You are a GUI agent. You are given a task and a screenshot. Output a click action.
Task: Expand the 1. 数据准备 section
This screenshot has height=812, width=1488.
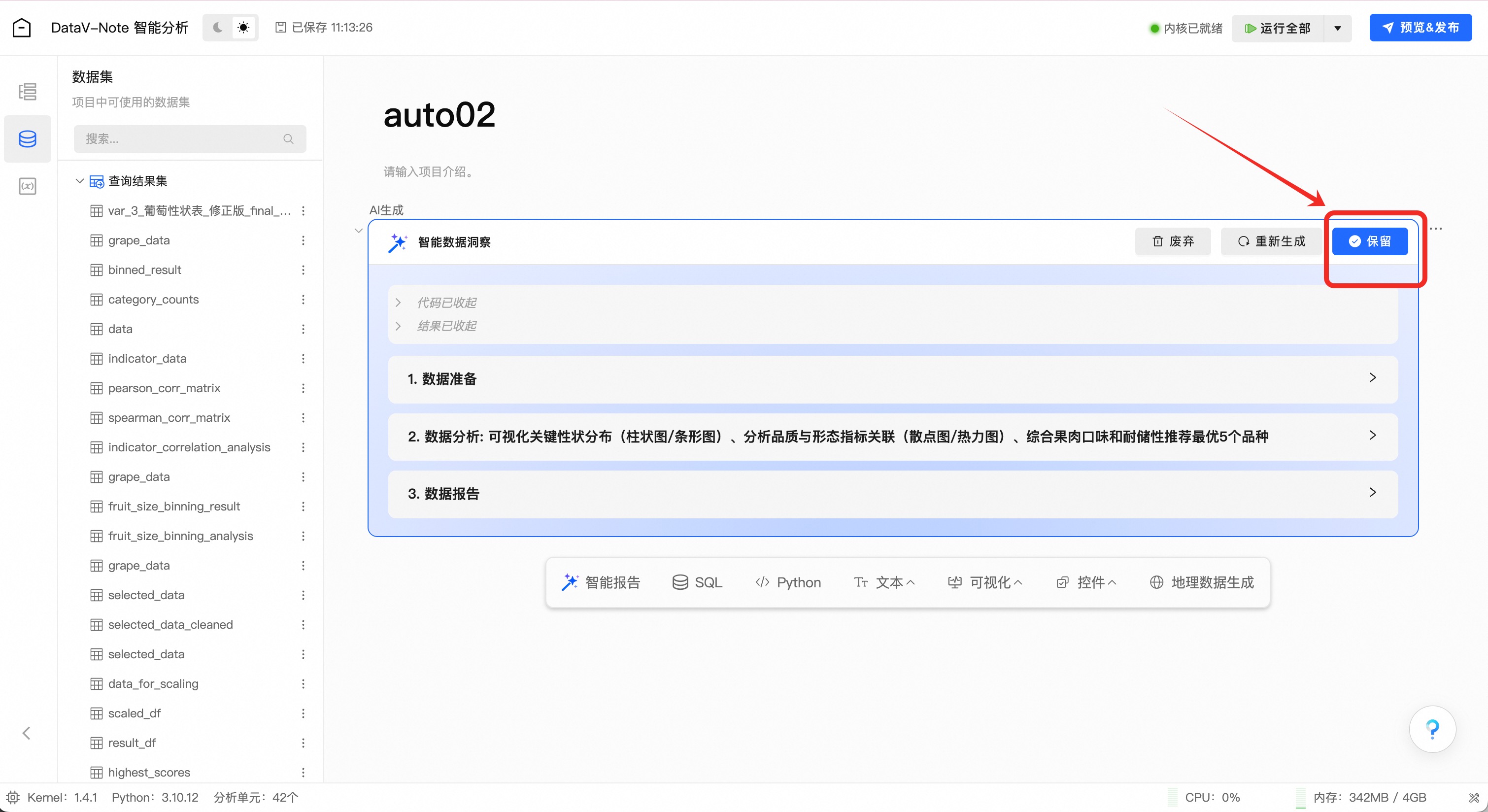click(x=1373, y=378)
